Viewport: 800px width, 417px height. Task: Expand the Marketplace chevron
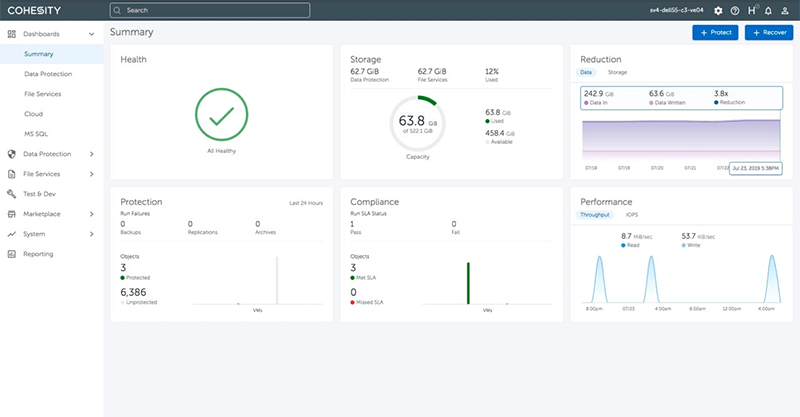(x=92, y=214)
